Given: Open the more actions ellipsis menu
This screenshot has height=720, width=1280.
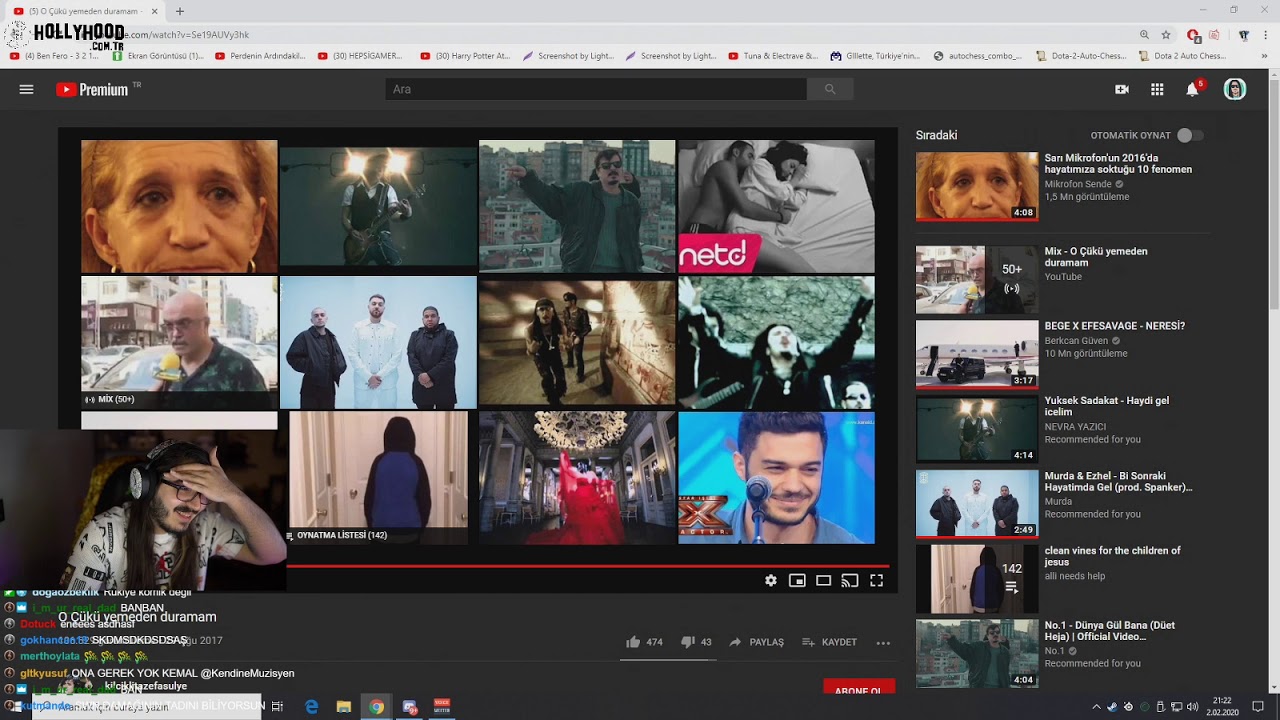Looking at the screenshot, I should (883, 643).
